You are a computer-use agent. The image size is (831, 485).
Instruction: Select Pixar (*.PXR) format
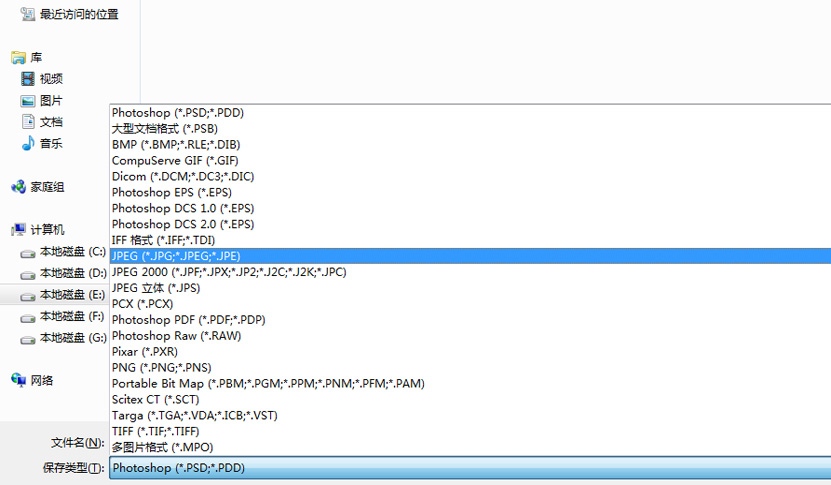(471, 351)
